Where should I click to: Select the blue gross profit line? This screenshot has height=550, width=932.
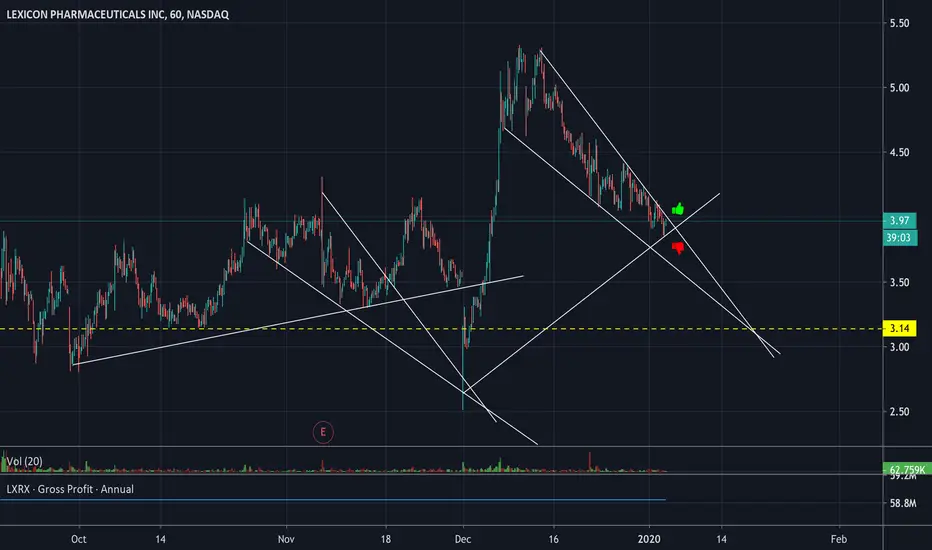333,500
